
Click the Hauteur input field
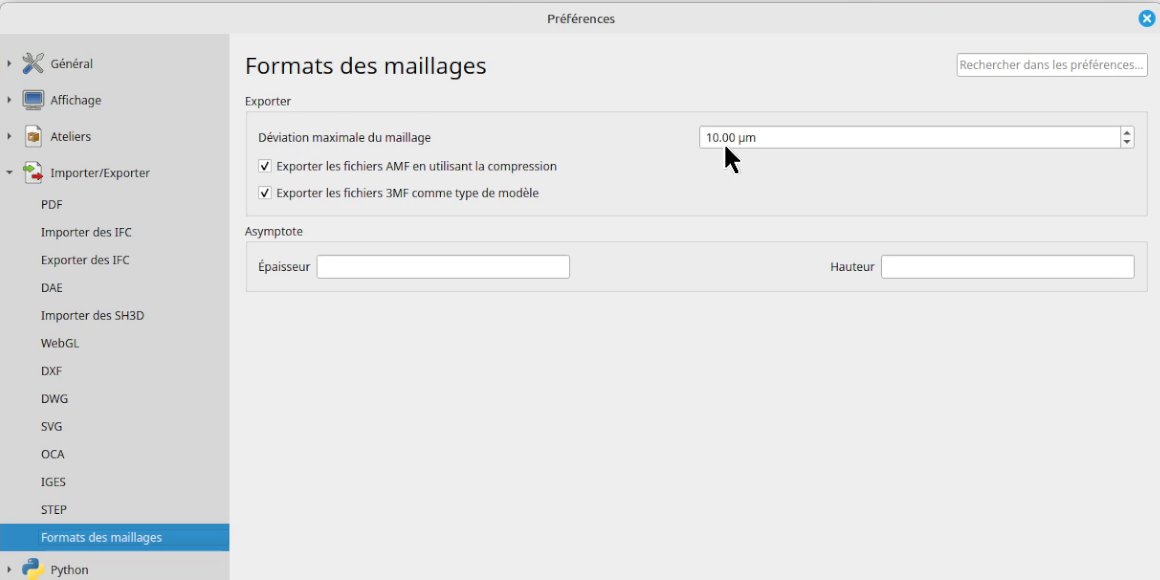(1008, 267)
